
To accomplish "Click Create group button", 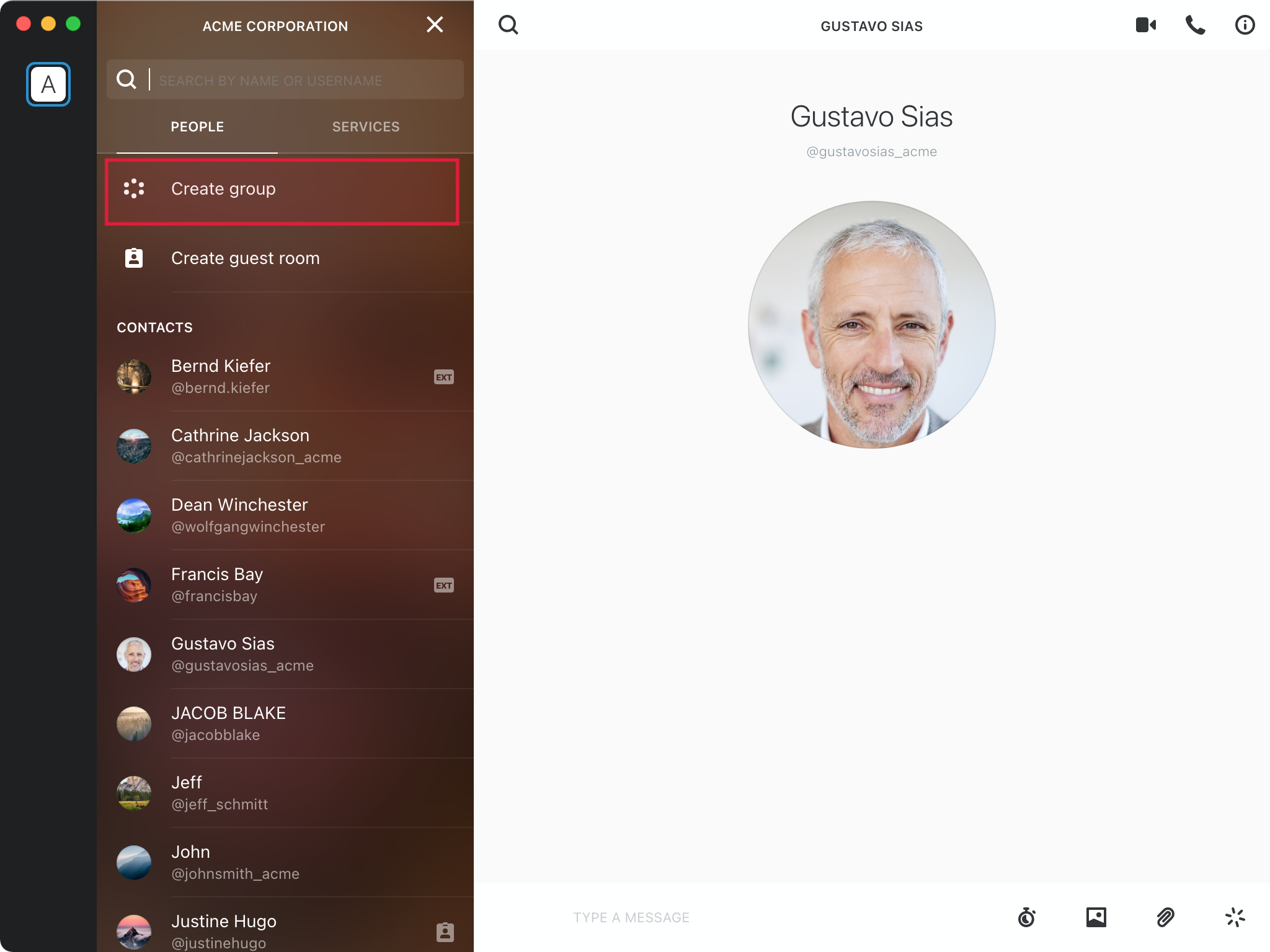I will tap(285, 188).
